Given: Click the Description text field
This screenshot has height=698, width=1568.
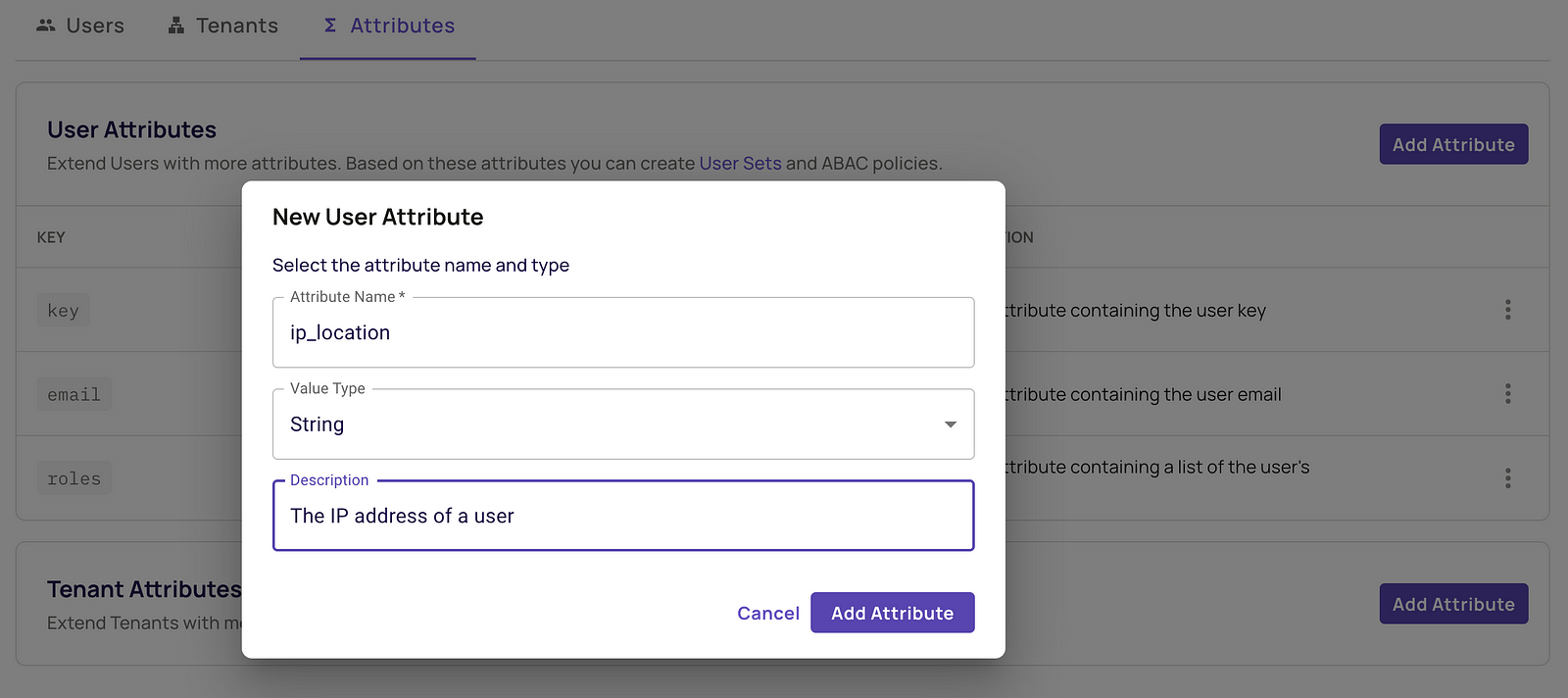Looking at the screenshot, I should tap(623, 516).
